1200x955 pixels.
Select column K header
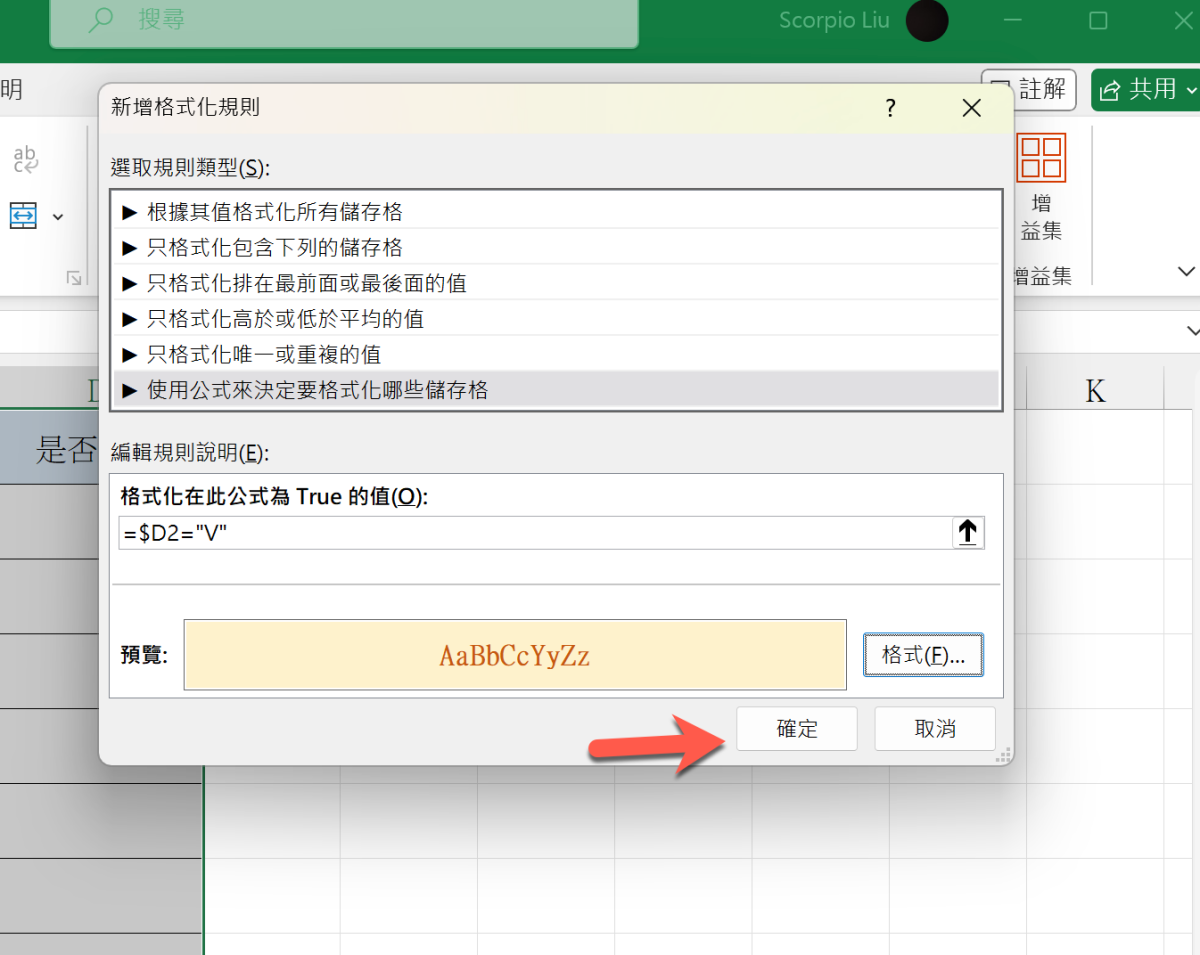pos(1095,390)
